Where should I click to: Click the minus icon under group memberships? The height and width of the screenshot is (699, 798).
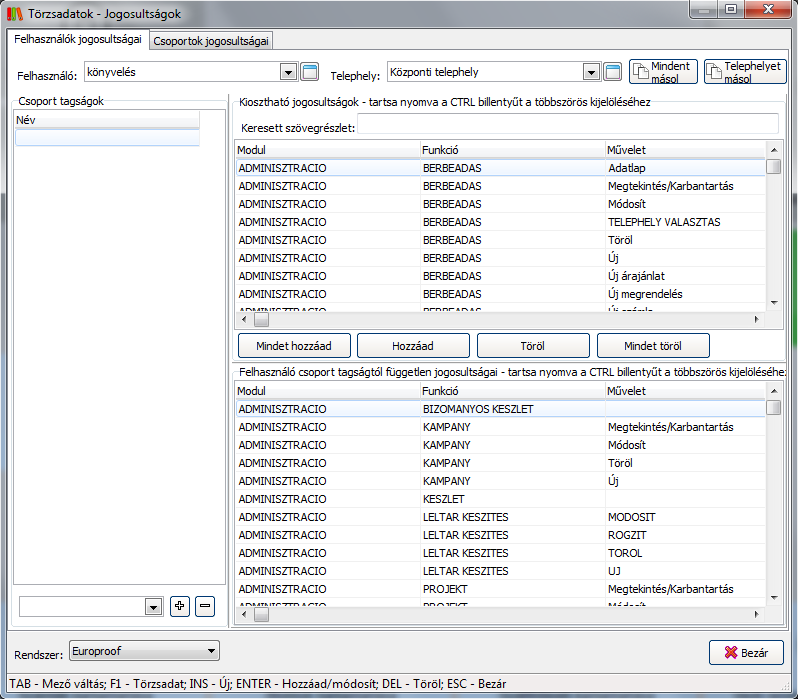(205, 606)
